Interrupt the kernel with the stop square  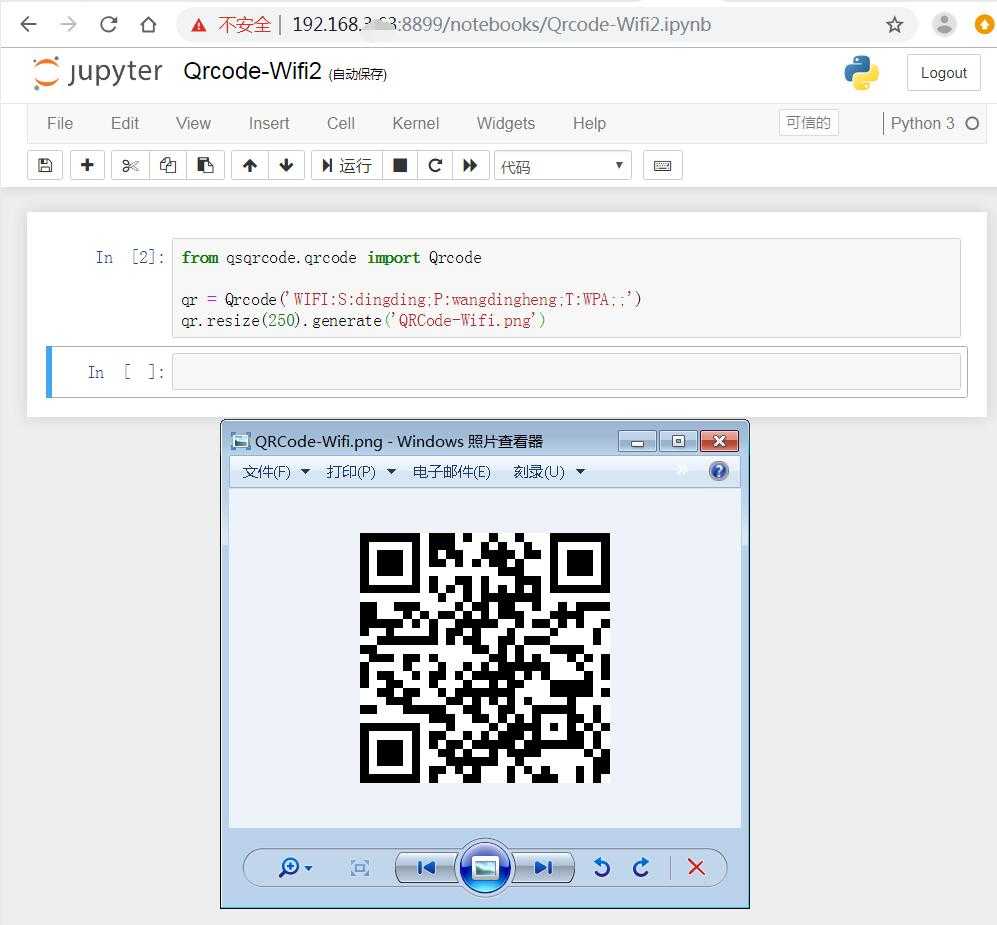pyautogui.click(x=400, y=165)
